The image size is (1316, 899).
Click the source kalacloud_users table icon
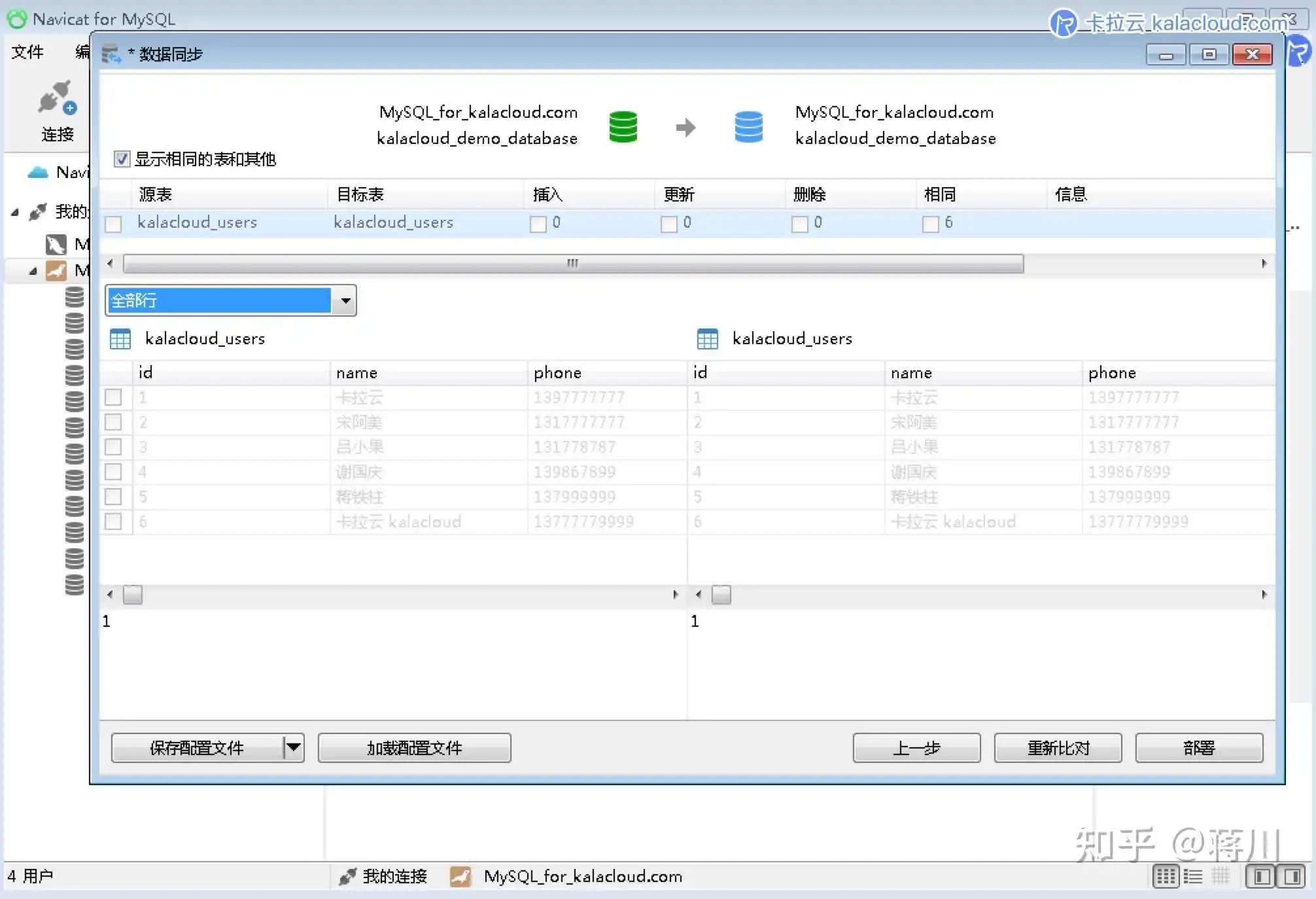pyautogui.click(x=120, y=339)
